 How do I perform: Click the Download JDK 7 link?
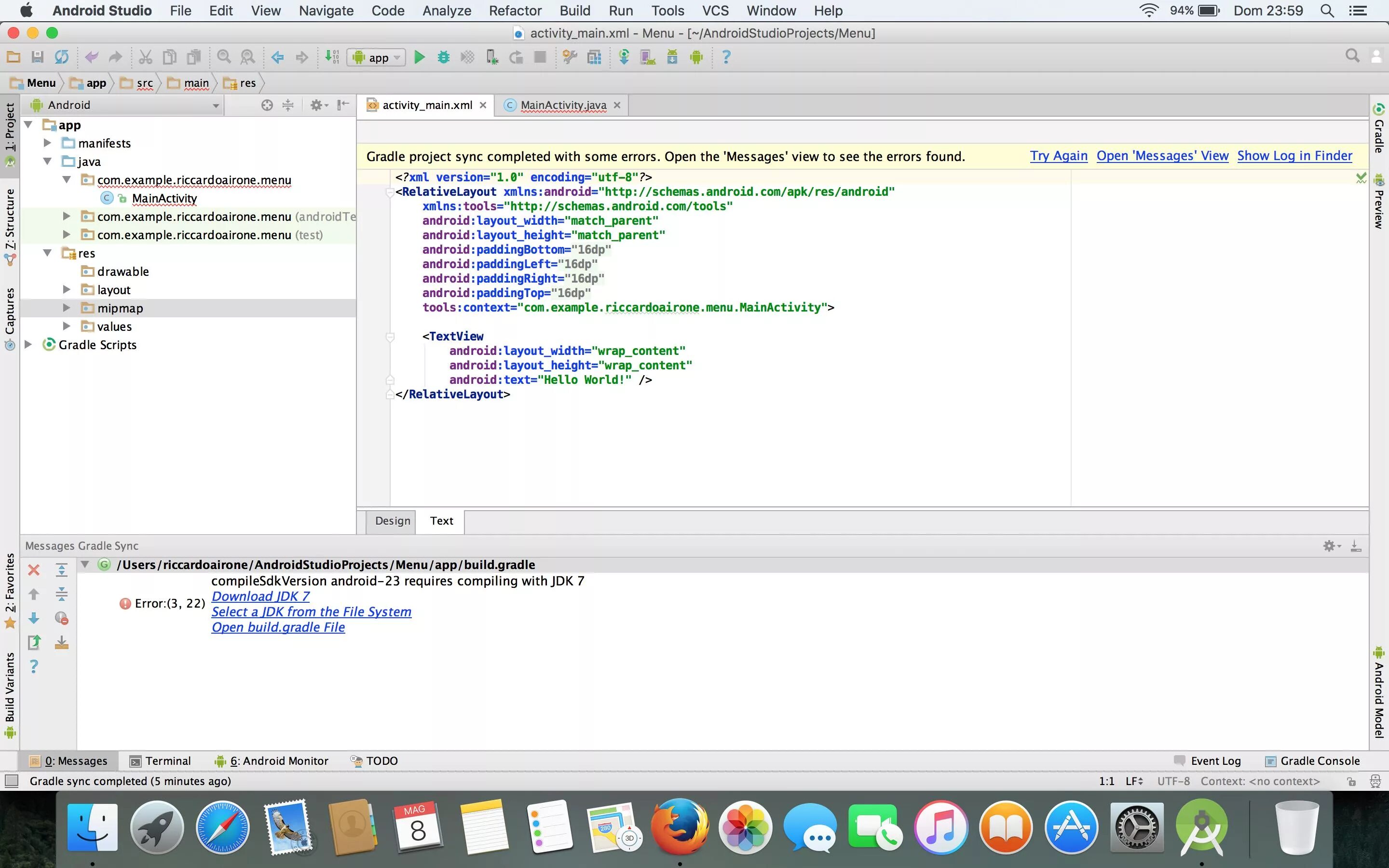click(260, 597)
